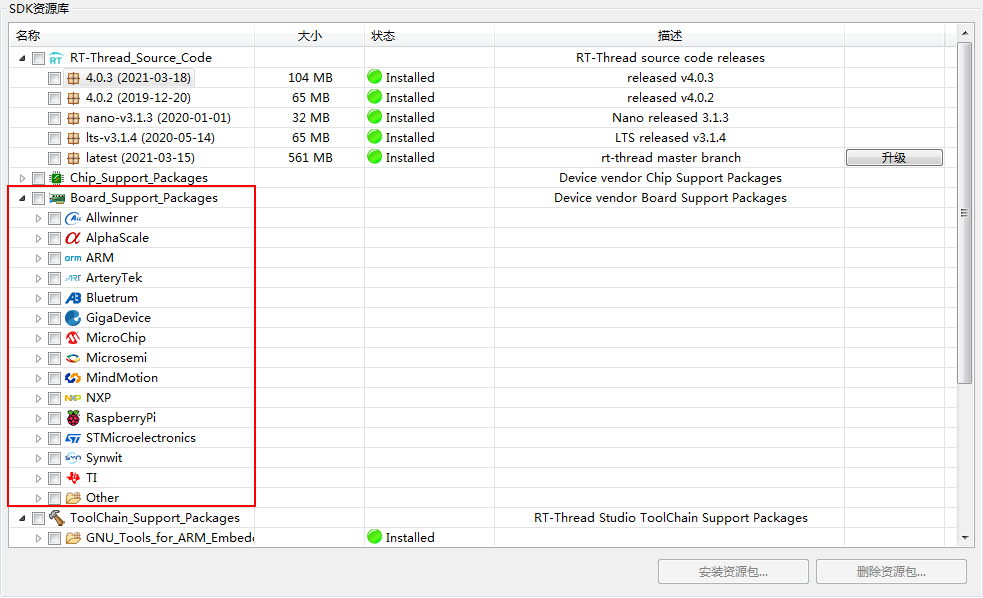The image size is (983, 598).
Task: Click the RT-Thread_Source_Code RT icon
Action: [x=56, y=58]
